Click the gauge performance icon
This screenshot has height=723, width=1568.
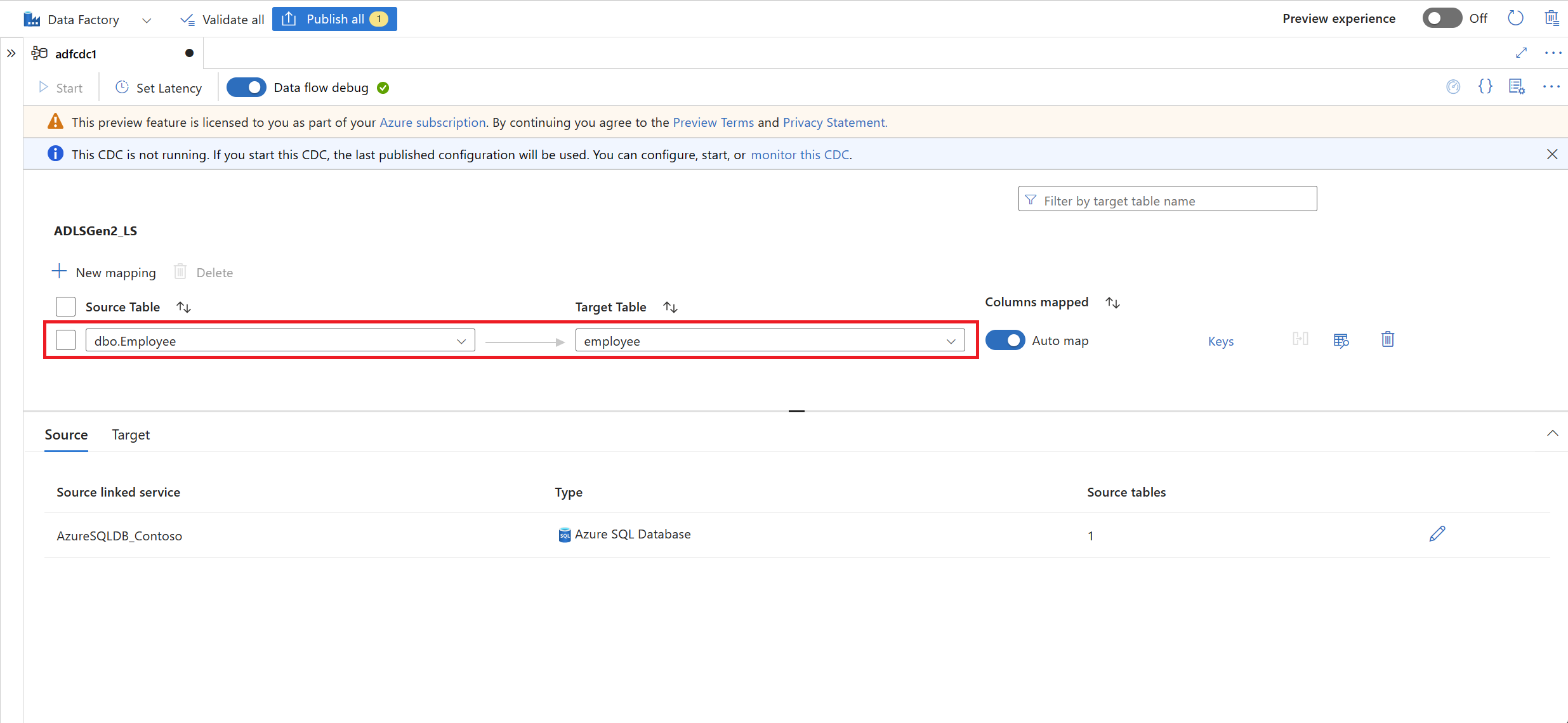click(1454, 87)
